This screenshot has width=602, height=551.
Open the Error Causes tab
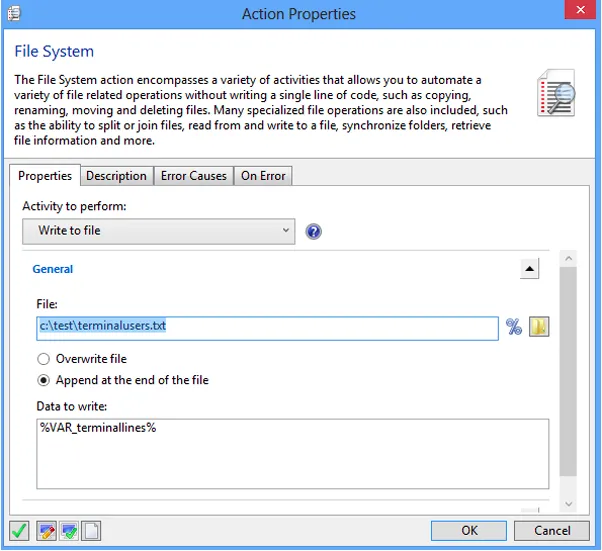pos(194,176)
